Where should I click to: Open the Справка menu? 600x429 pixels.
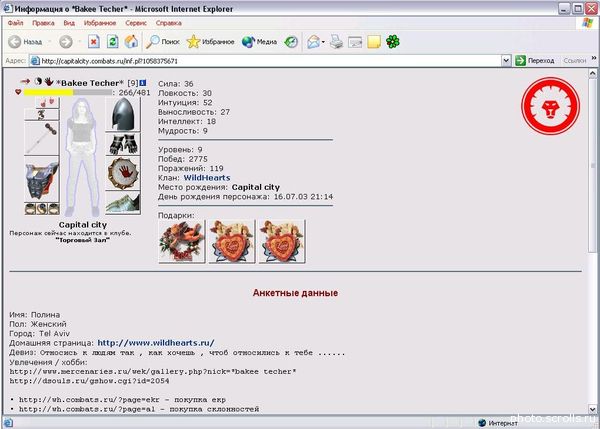[x=169, y=23]
